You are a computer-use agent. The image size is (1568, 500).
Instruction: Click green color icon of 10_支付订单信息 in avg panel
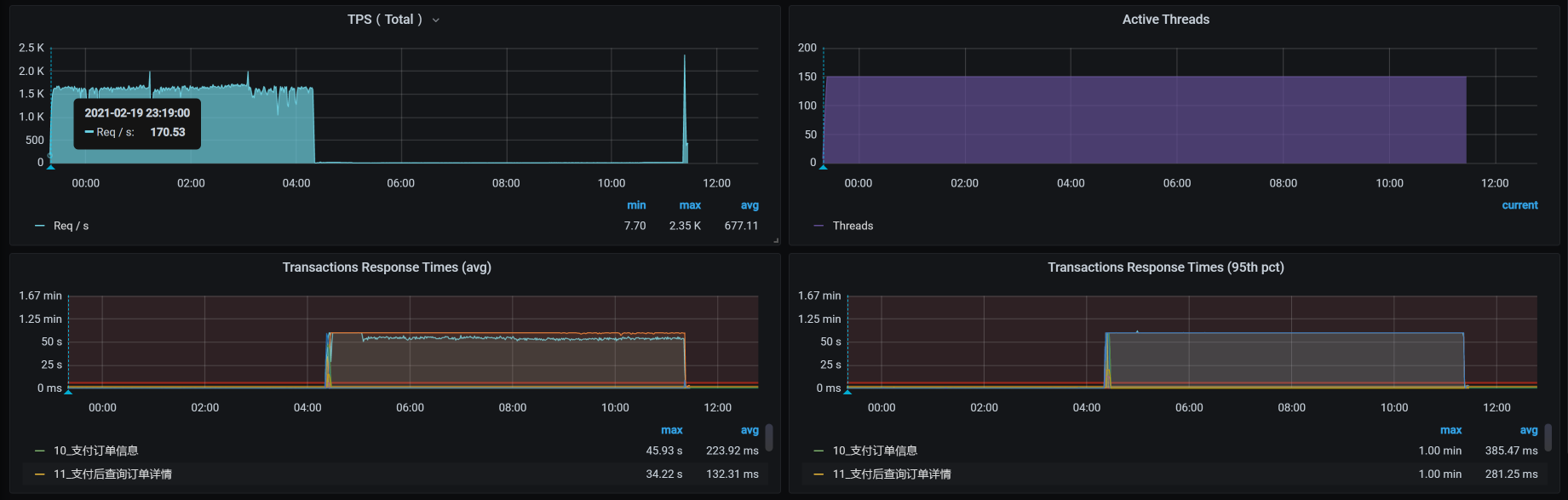tap(39, 451)
